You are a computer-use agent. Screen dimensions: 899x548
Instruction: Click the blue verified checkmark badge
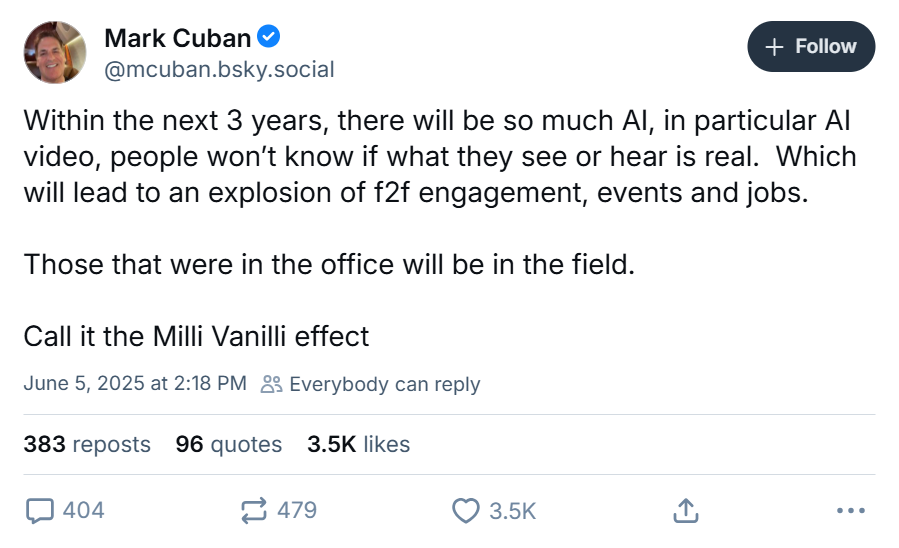(269, 38)
